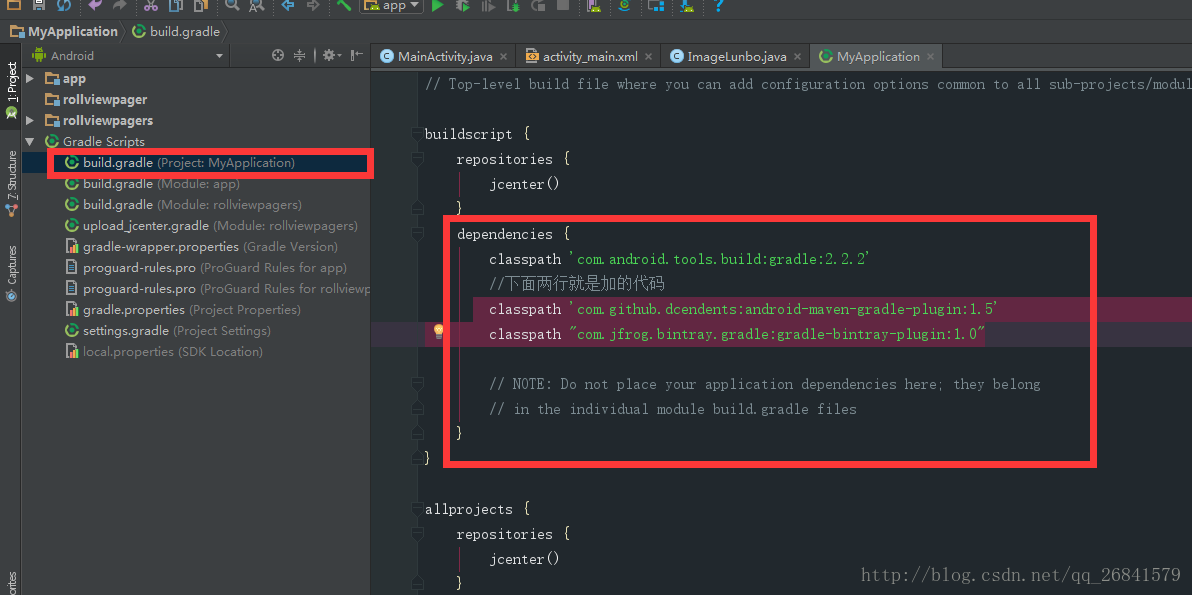
Task: Switch to the ImageLunbo.java tab
Action: [737, 56]
